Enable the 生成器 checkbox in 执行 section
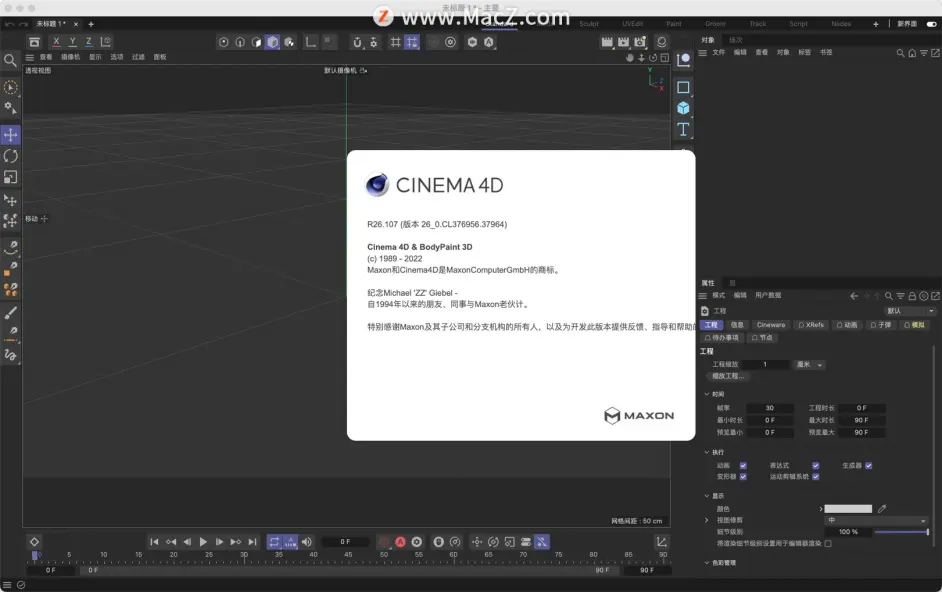 coord(869,466)
